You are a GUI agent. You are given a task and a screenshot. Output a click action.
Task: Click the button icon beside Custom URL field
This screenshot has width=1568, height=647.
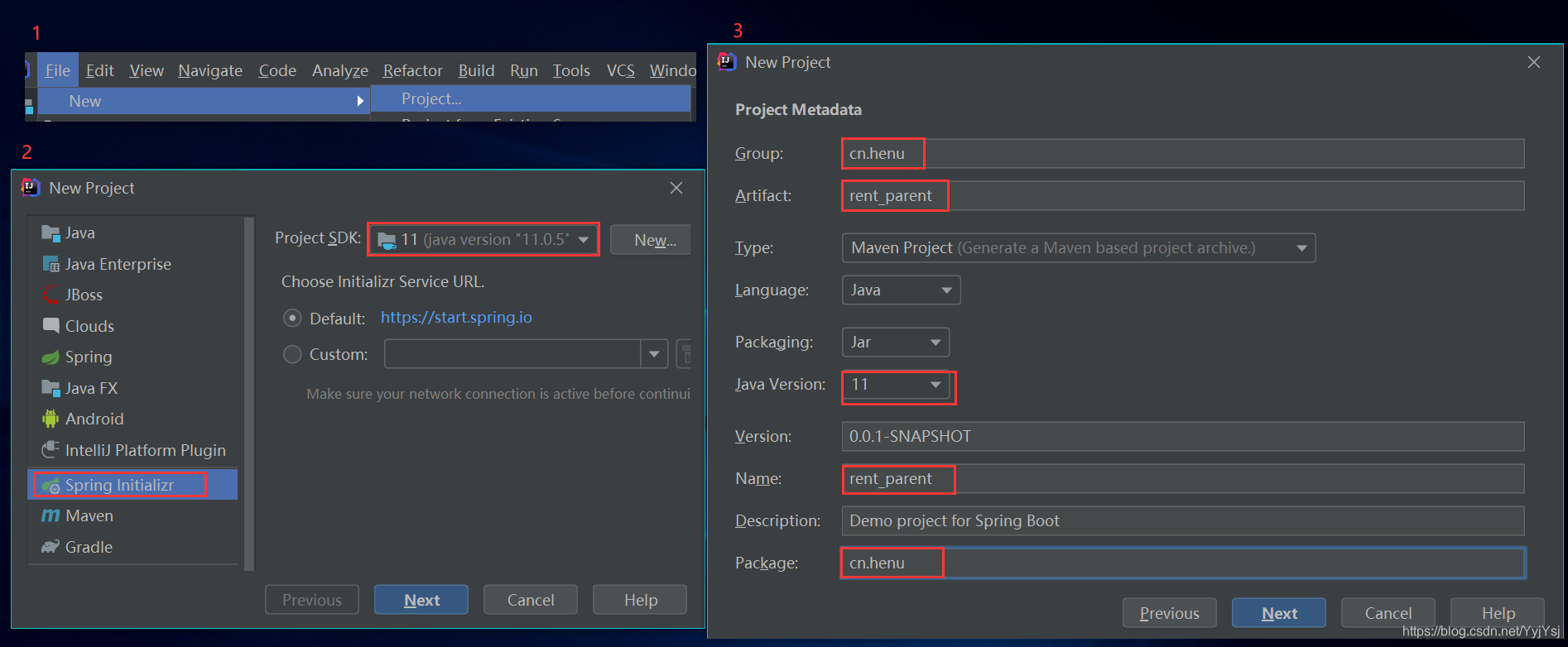(684, 354)
